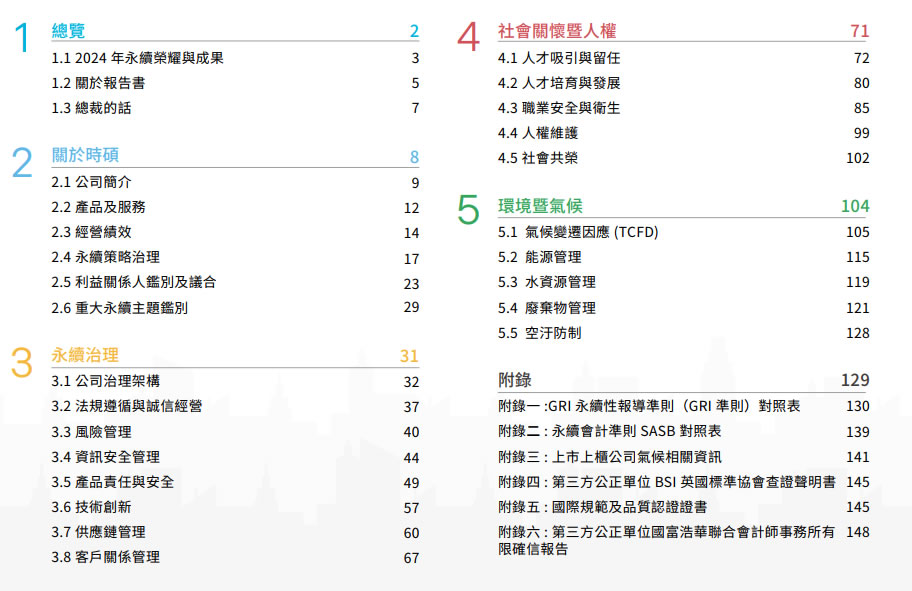Jump to 4.3 職業安全與衛生

[x=559, y=108]
